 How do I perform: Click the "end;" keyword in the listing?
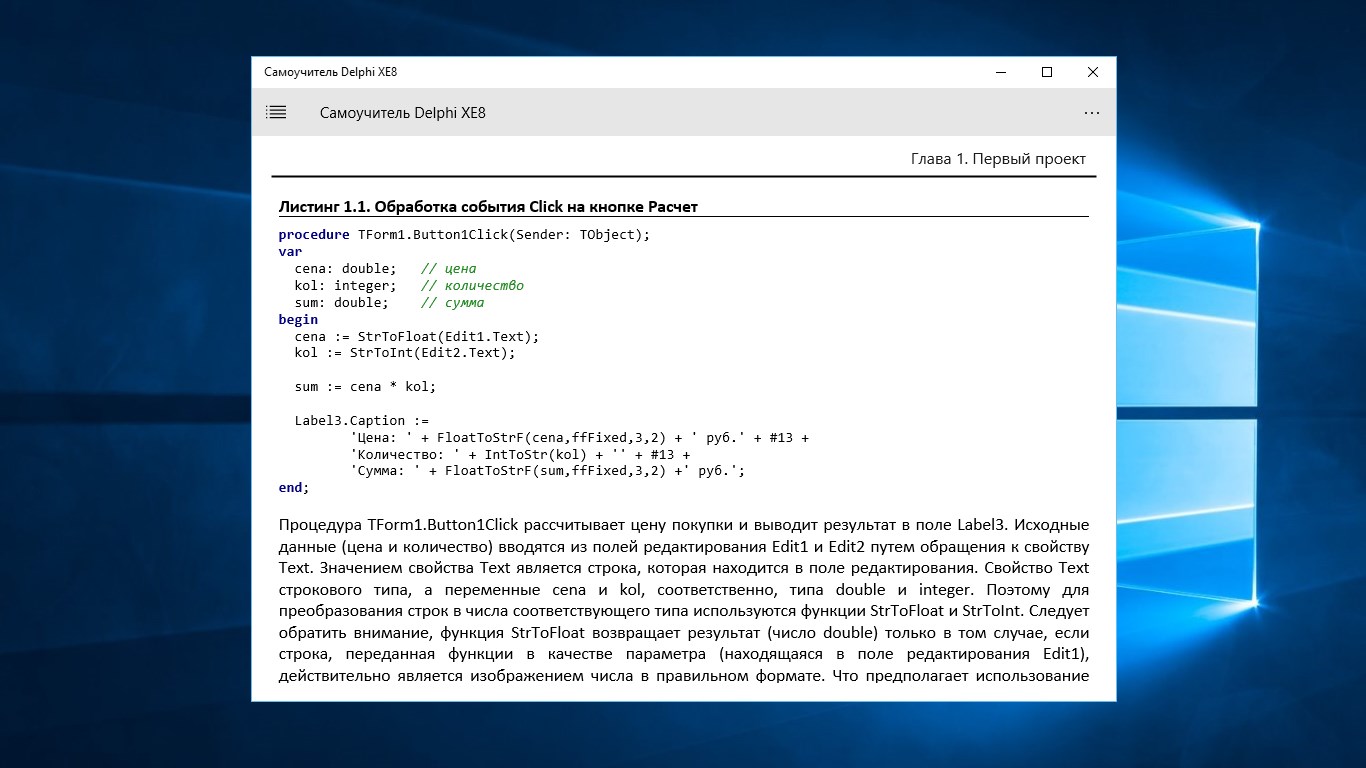pos(294,488)
